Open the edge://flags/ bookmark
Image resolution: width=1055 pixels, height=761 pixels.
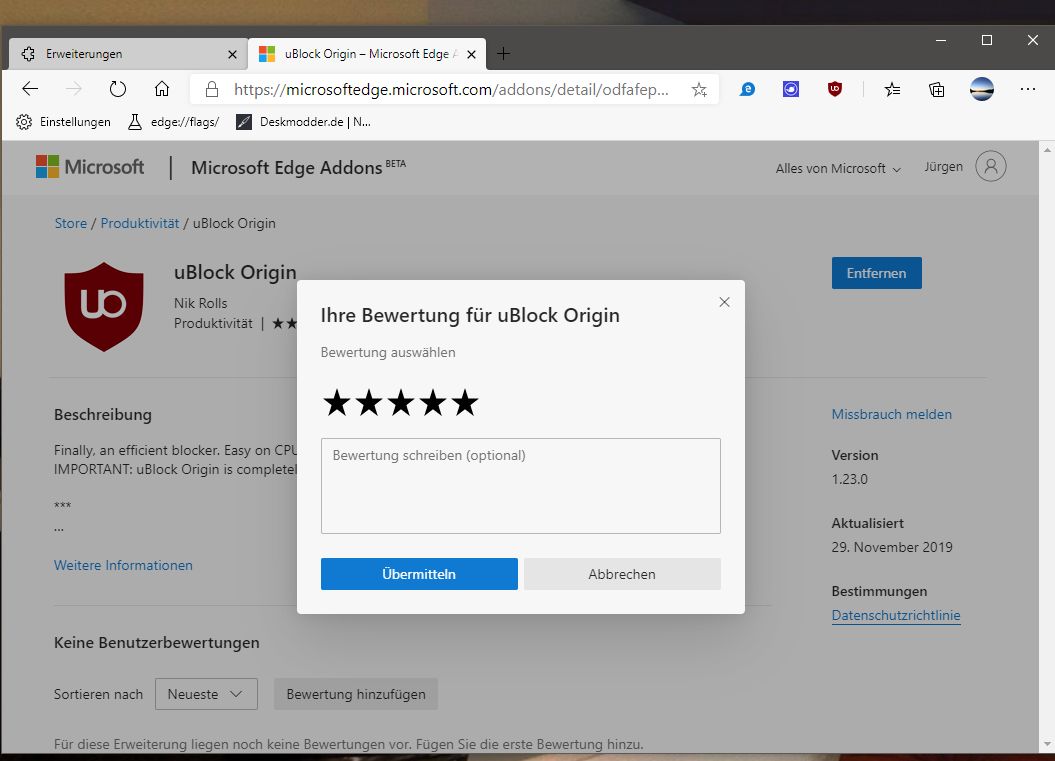point(173,122)
